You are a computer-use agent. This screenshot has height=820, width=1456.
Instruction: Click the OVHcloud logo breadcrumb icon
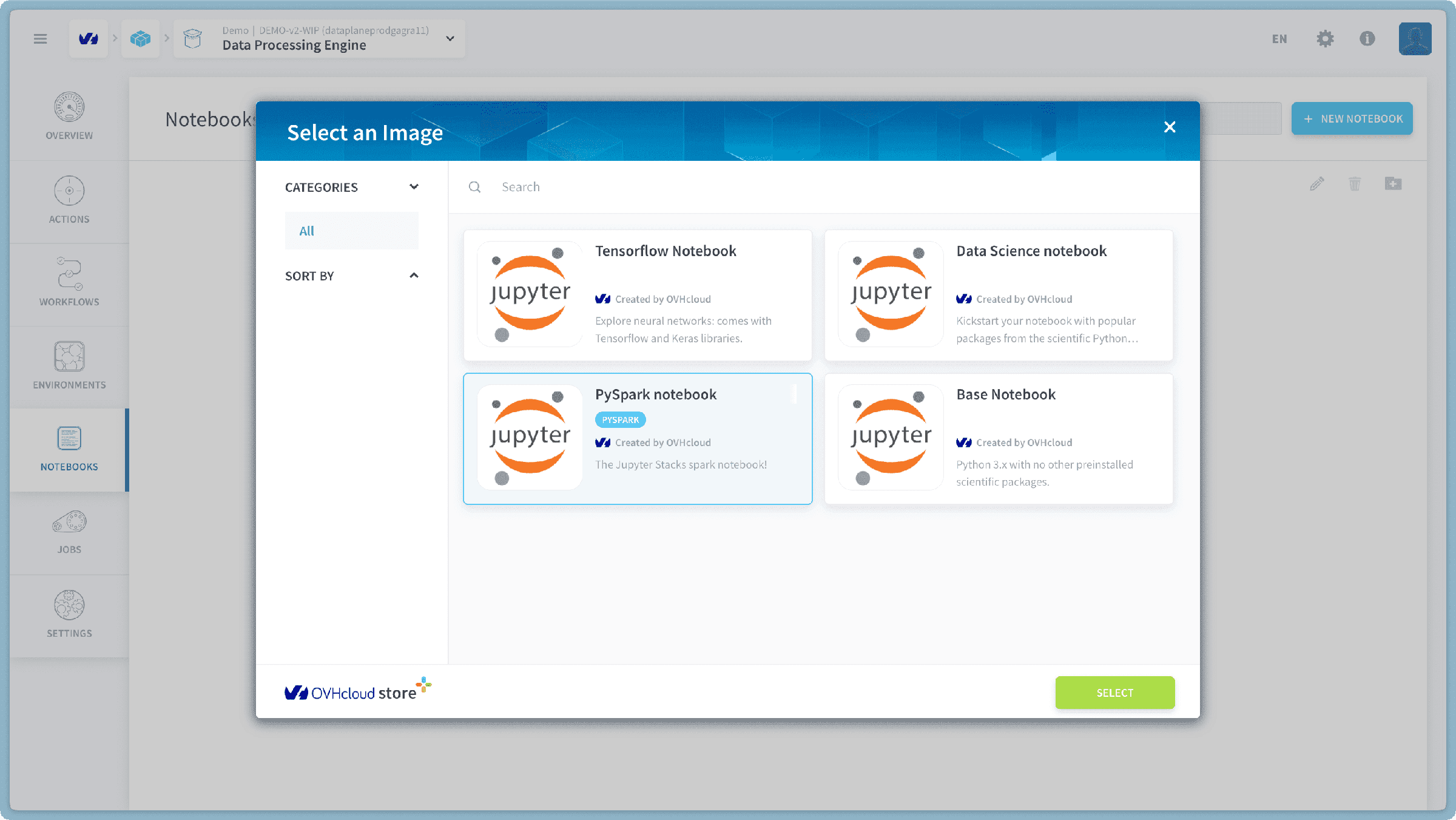pos(89,39)
